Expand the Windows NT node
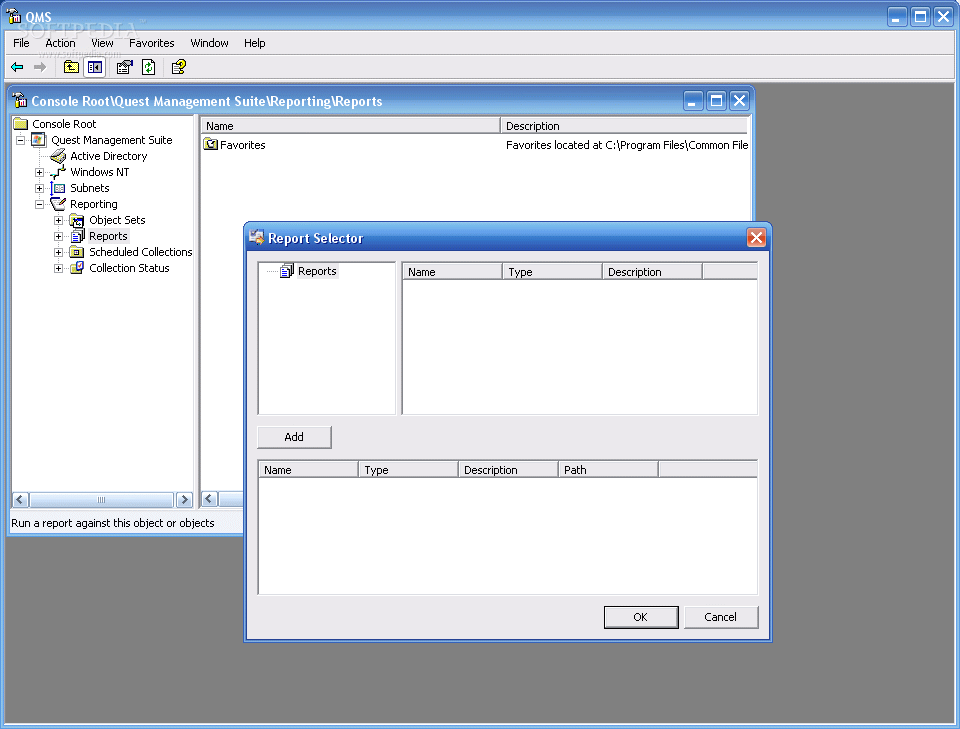Viewport: 960px width, 729px height. click(39, 173)
